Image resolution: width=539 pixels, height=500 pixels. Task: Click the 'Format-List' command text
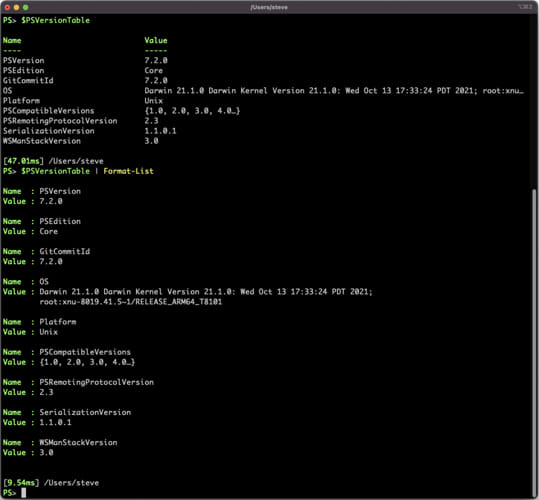[x=129, y=171]
